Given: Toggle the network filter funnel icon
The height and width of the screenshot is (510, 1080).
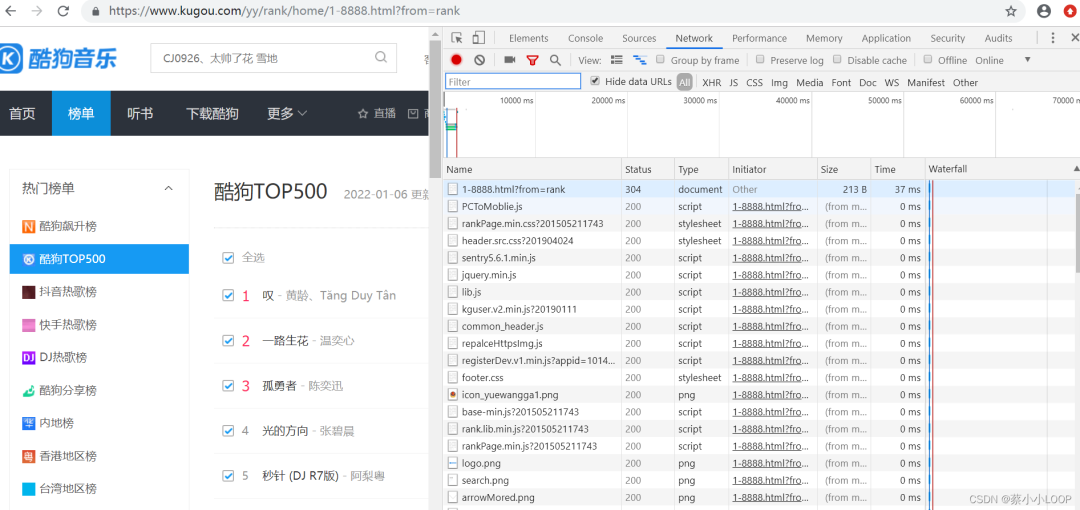Looking at the screenshot, I should point(532,60).
